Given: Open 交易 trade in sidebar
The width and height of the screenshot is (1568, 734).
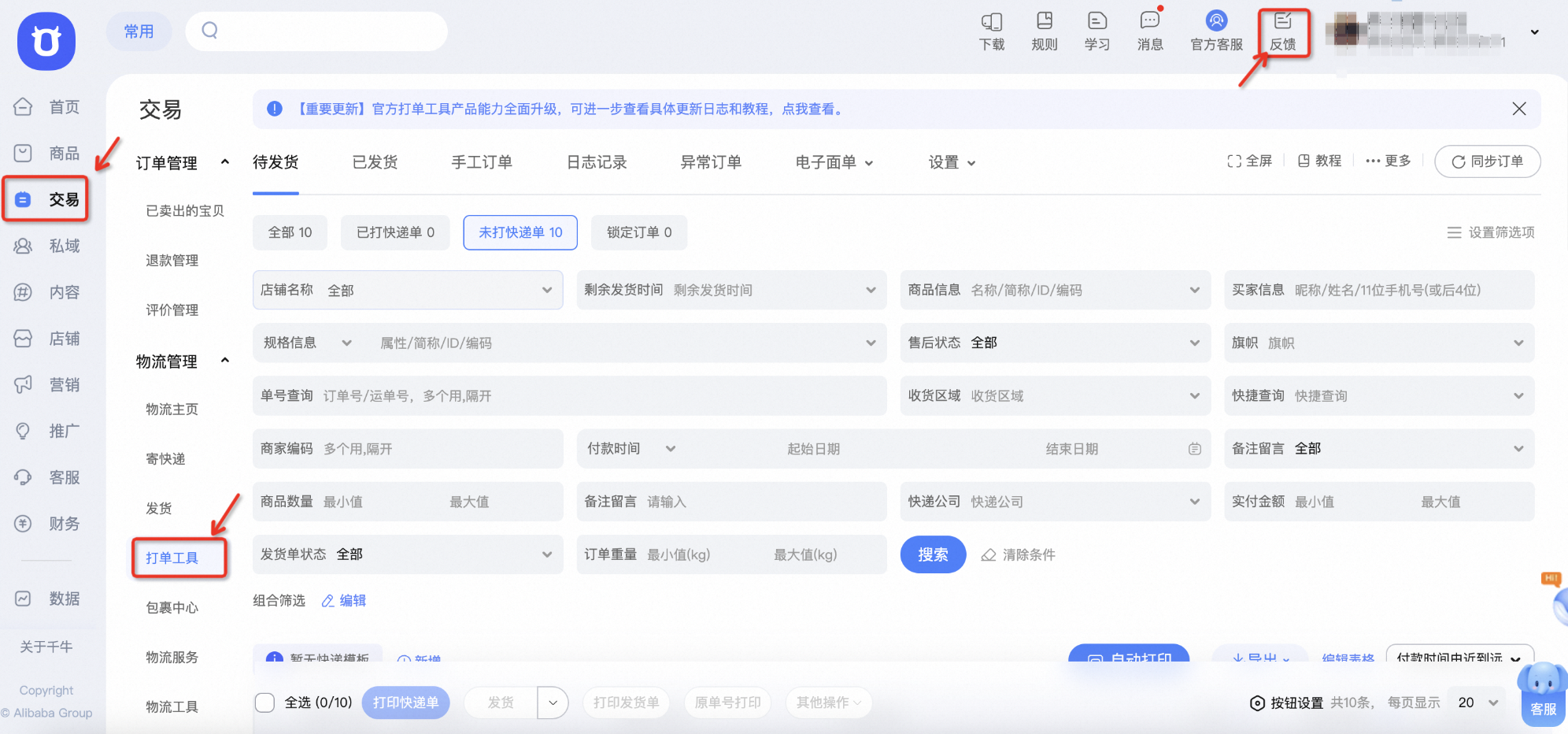Looking at the screenshot, I should click(47, 199).
